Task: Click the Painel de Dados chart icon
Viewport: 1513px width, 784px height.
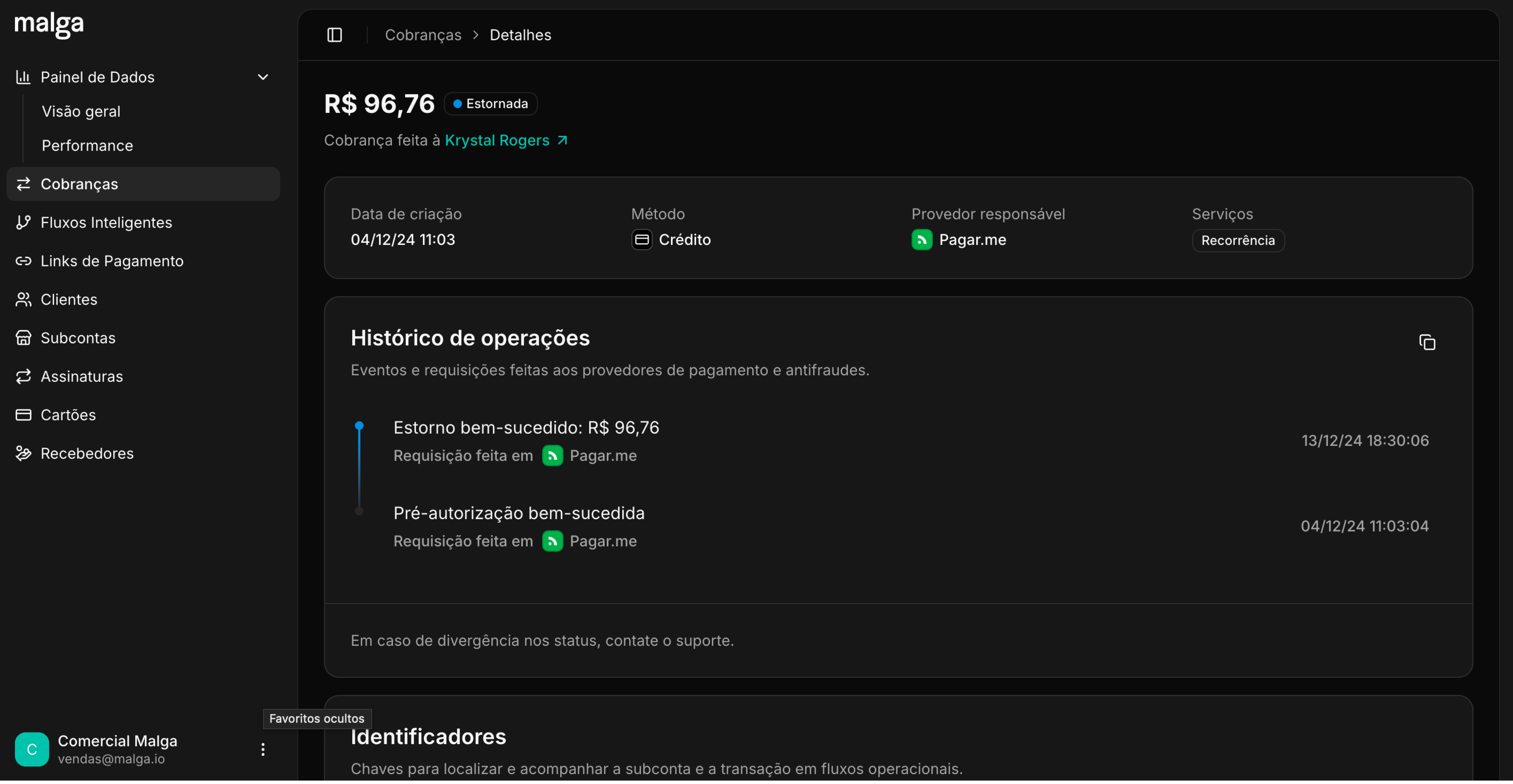Action: (23, 77)
